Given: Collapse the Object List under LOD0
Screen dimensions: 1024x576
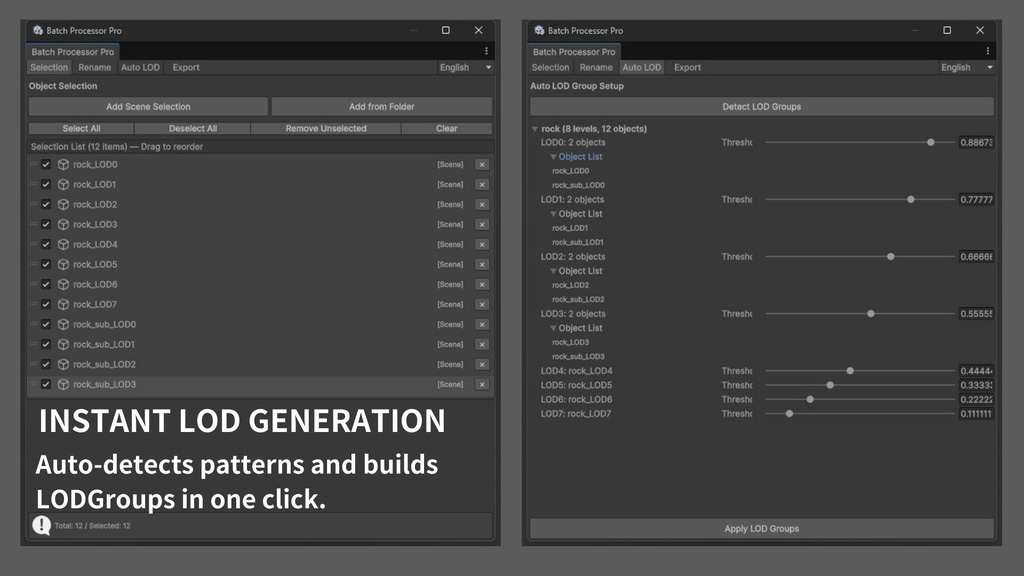Looking at the screenshot, I should tap(552, 156).
